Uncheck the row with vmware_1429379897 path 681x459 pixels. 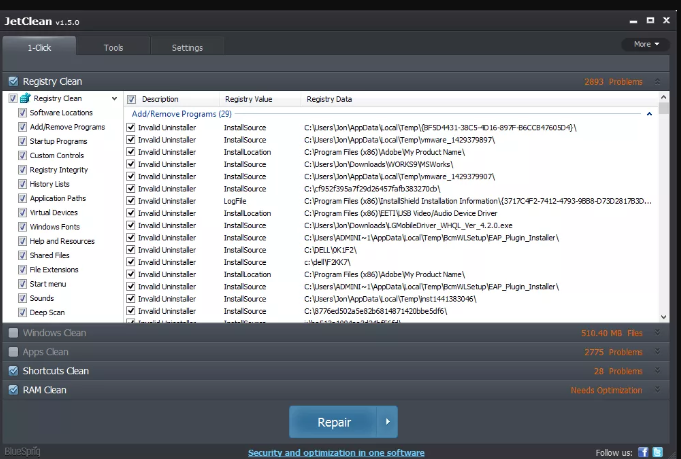click(x=131, y=140)
